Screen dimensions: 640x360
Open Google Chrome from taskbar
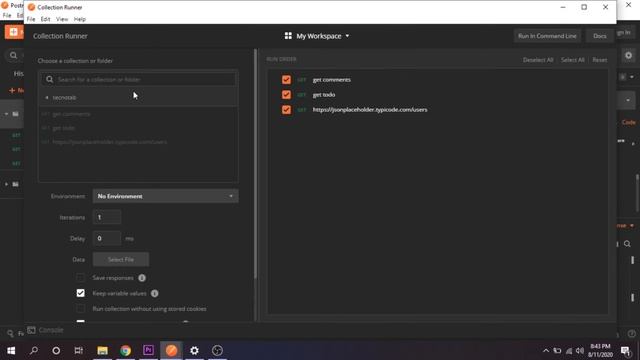(125, 351)
